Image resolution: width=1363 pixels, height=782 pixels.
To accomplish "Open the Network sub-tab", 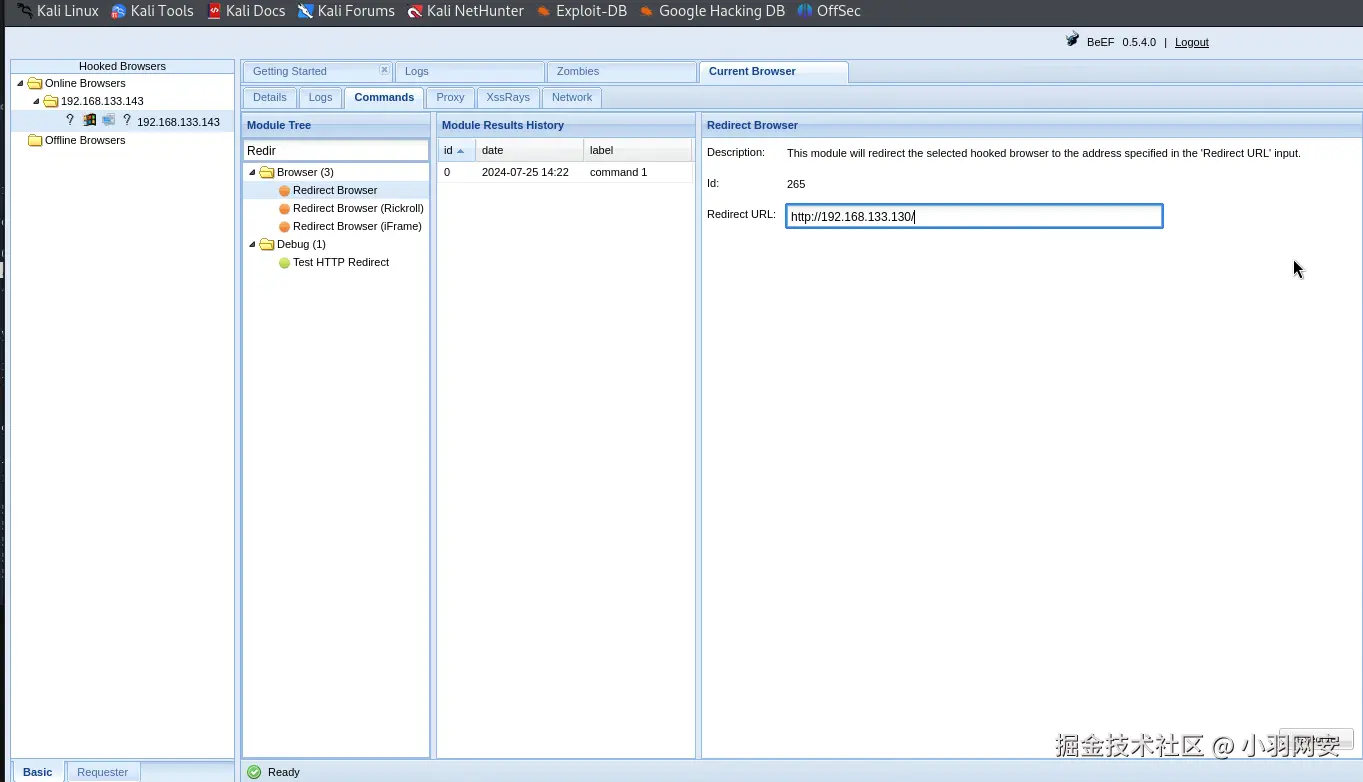I will pos(572,97).
